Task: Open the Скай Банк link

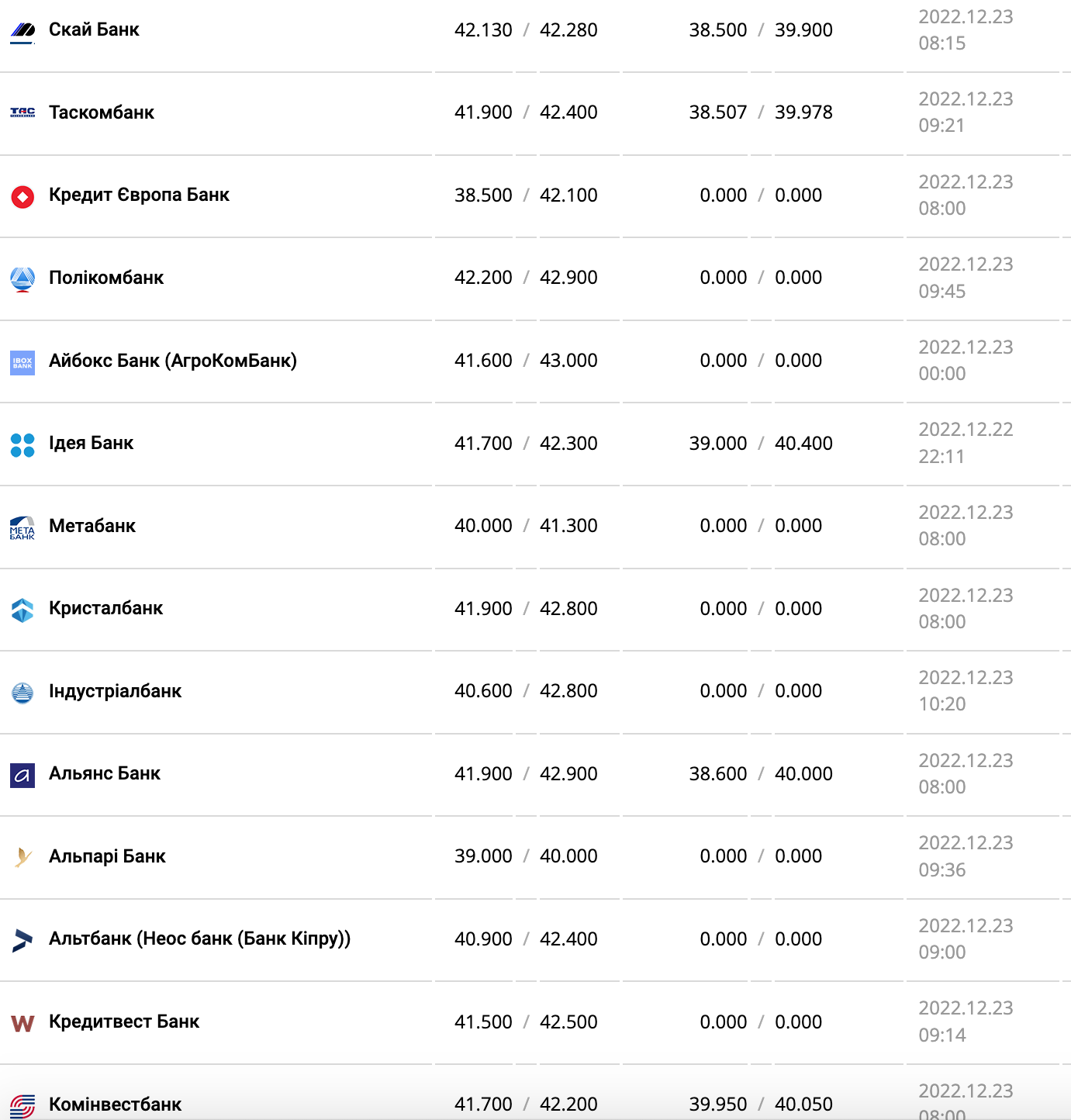Action: (94, 29)
